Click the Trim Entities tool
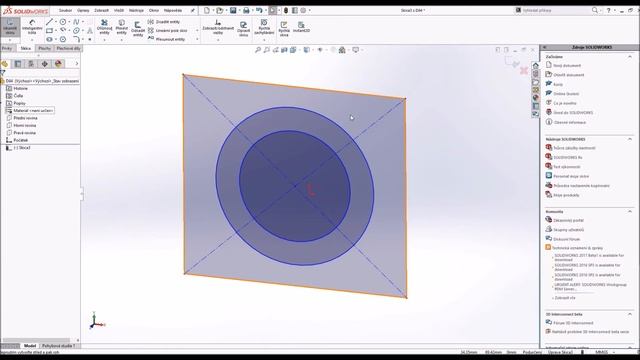Screen dimensions: 640x360 (104, 27)
